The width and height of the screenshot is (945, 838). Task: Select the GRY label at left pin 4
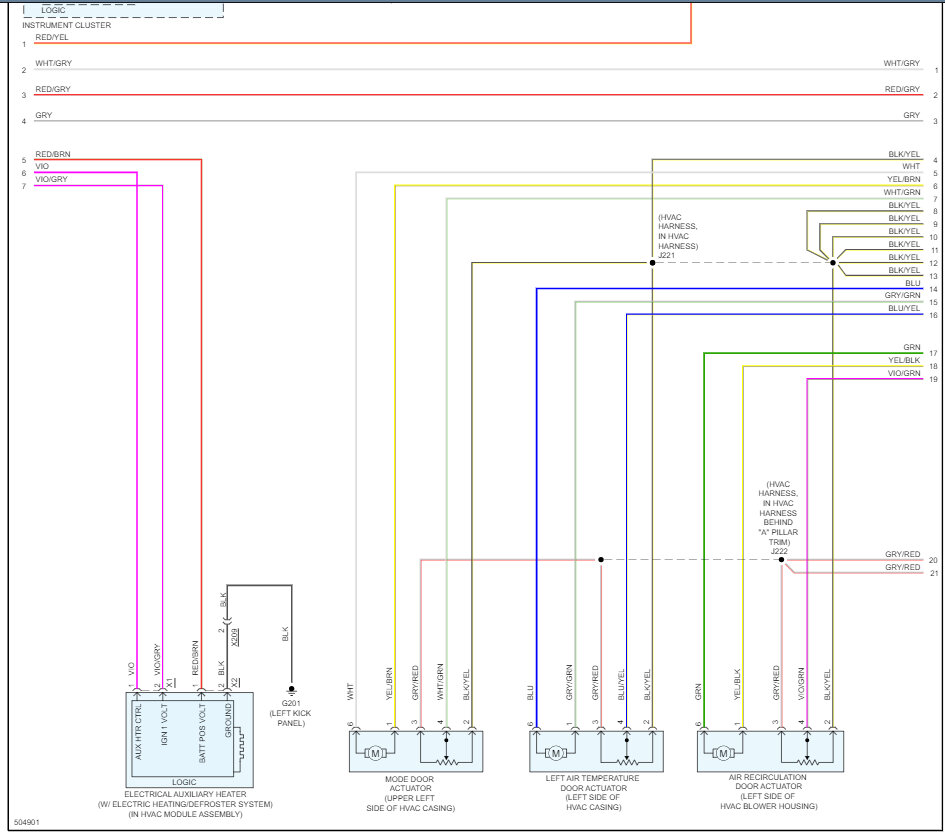click(43, 115)
